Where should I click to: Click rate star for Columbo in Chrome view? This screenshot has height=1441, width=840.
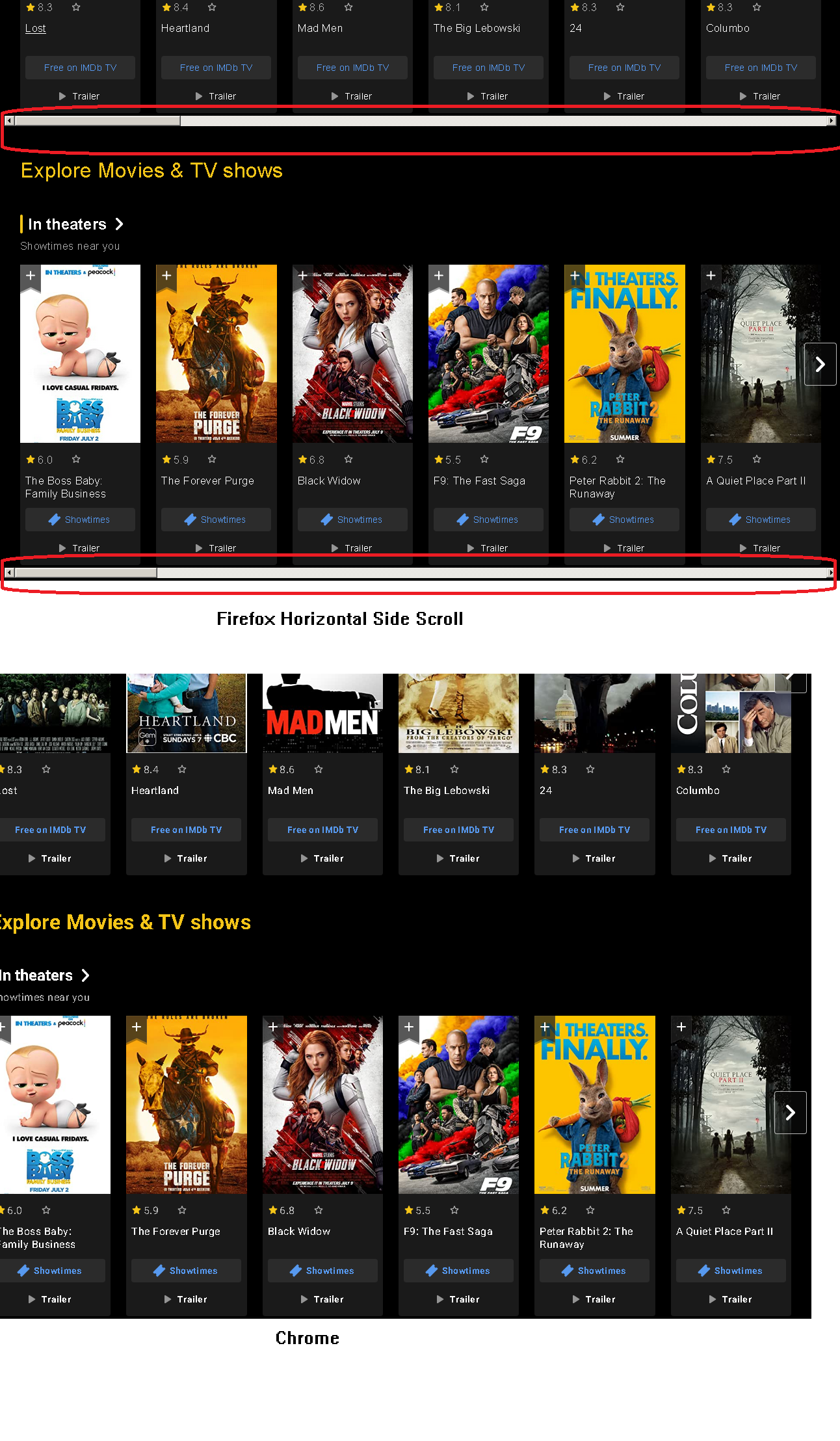pos(726,769)
